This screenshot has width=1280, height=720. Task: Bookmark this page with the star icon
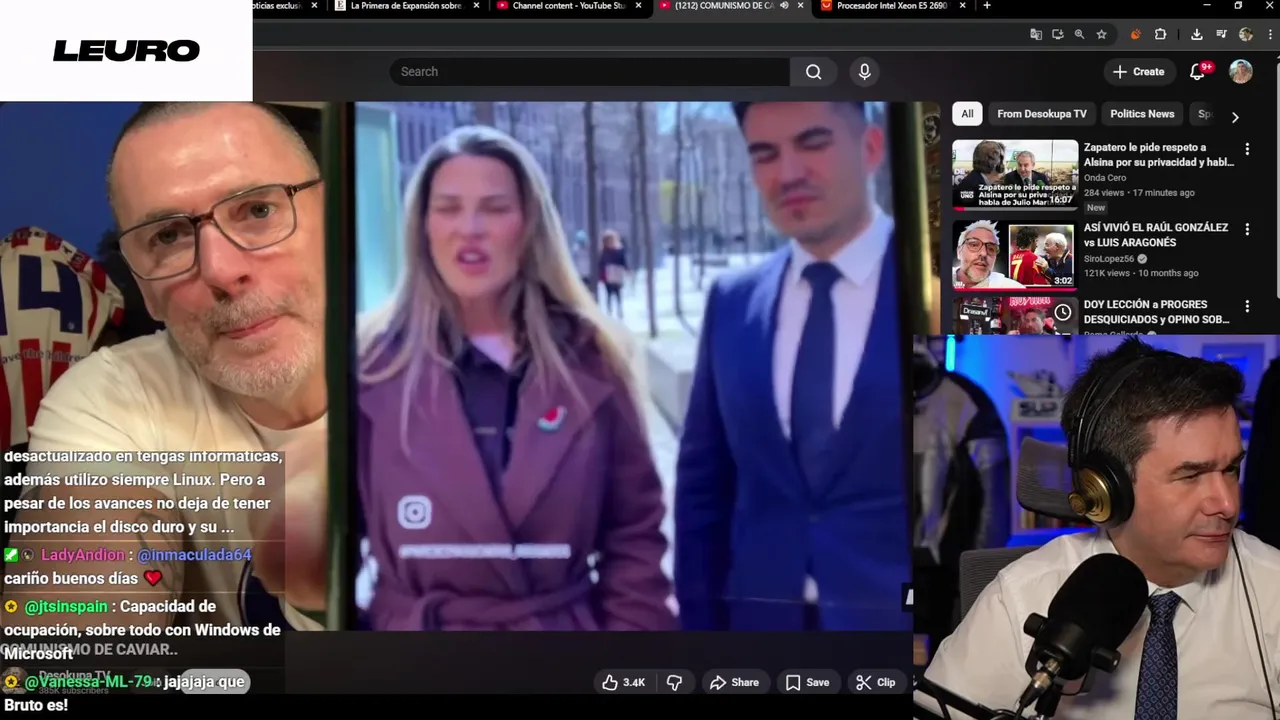1101,34
